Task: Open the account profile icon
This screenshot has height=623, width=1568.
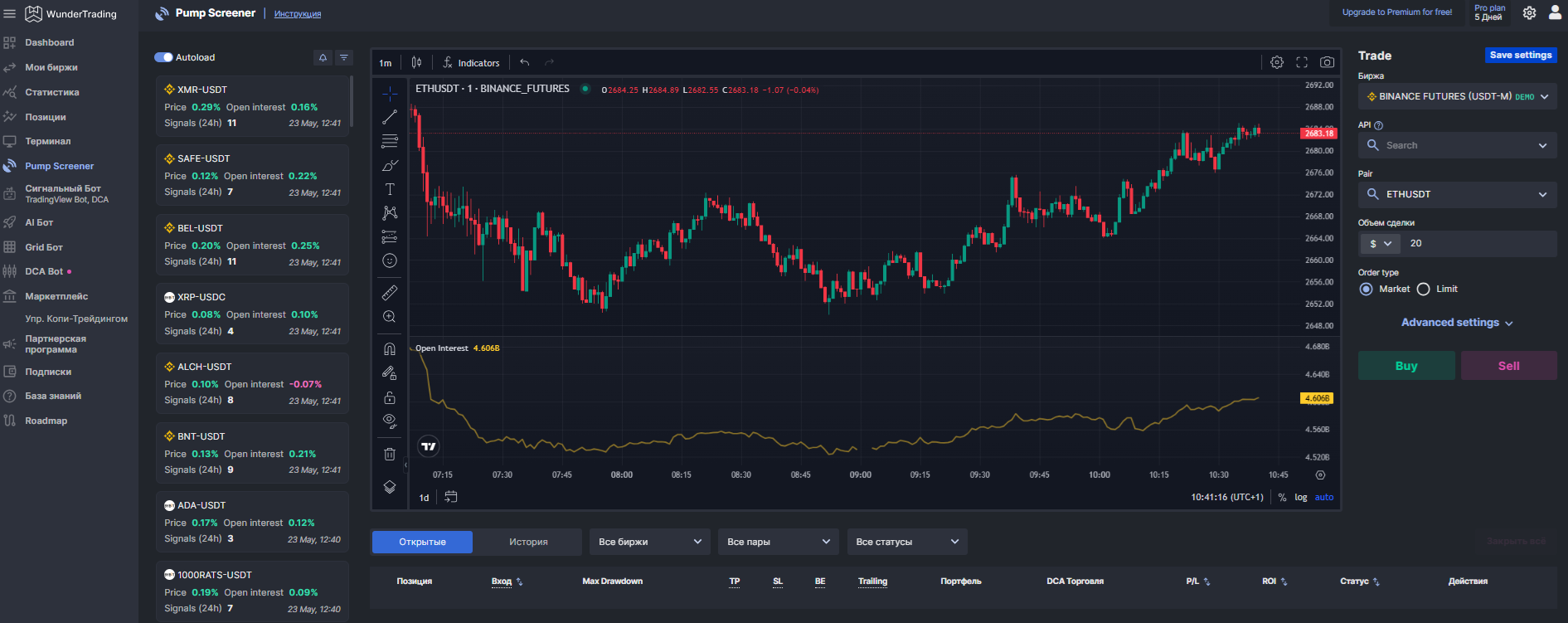Action: 1555,12
